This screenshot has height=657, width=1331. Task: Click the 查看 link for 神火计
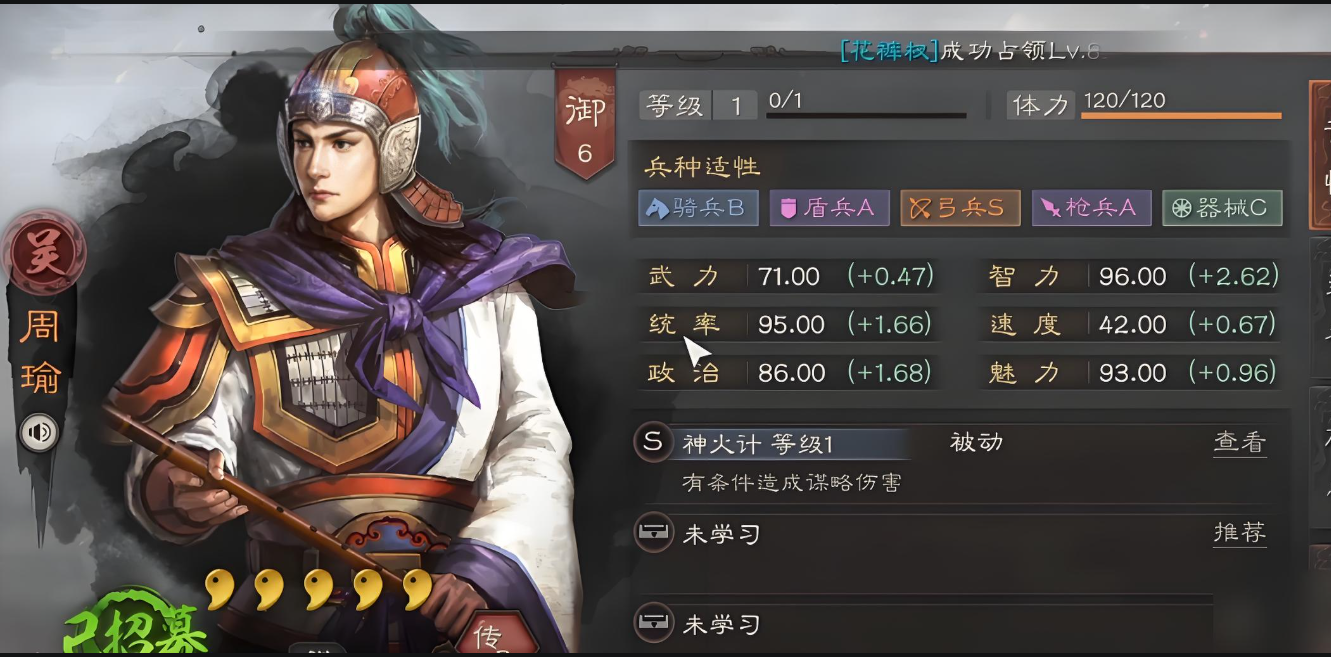(1240, 443)
